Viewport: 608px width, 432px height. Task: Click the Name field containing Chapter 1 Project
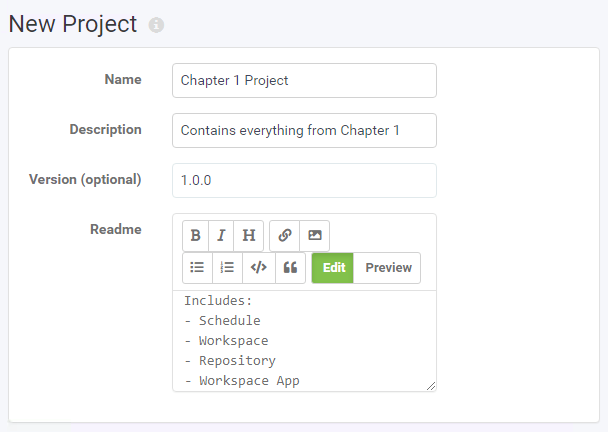click(304, 81)
